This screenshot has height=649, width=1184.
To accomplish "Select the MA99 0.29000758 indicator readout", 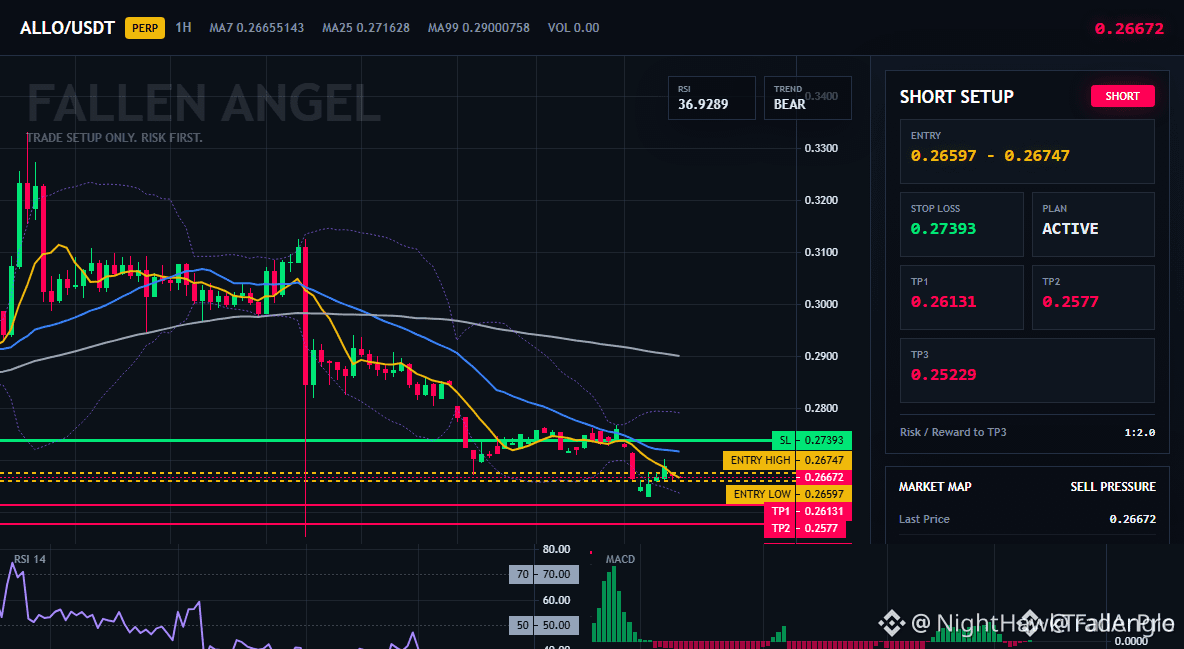I will 479,27.
